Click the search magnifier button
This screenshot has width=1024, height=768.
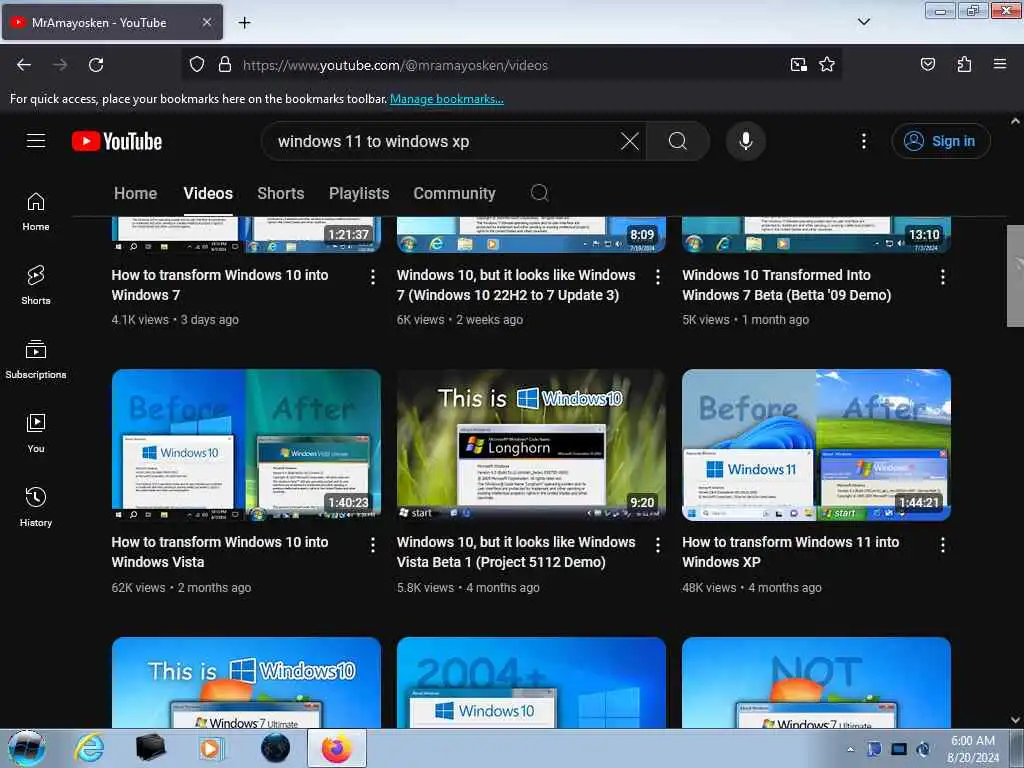click(678, 141)
